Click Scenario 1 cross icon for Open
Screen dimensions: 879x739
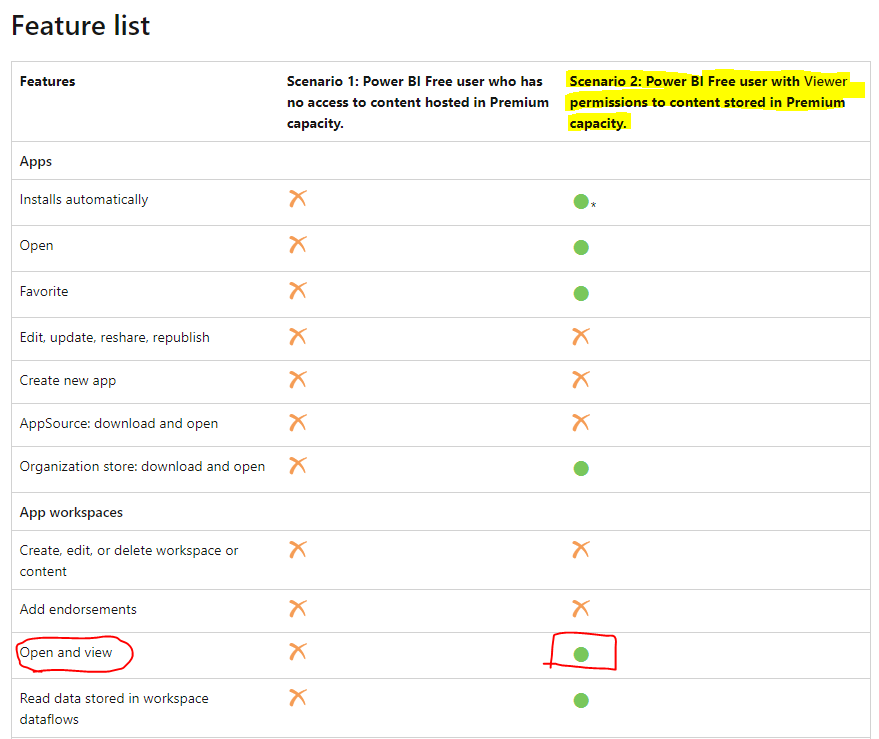(x=298, y=244)
